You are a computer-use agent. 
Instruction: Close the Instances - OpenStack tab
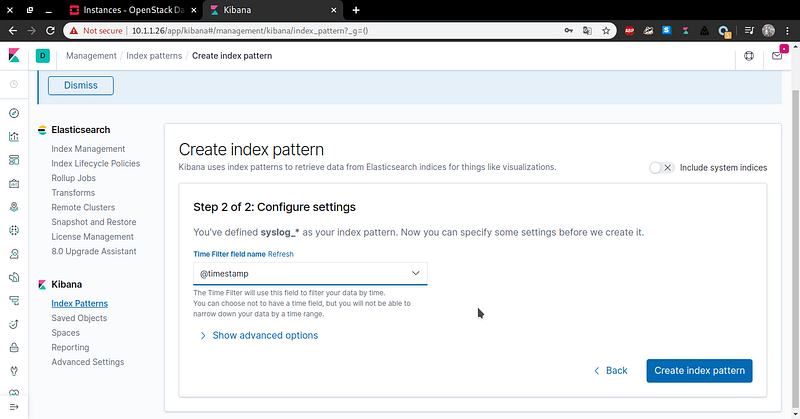194,10
